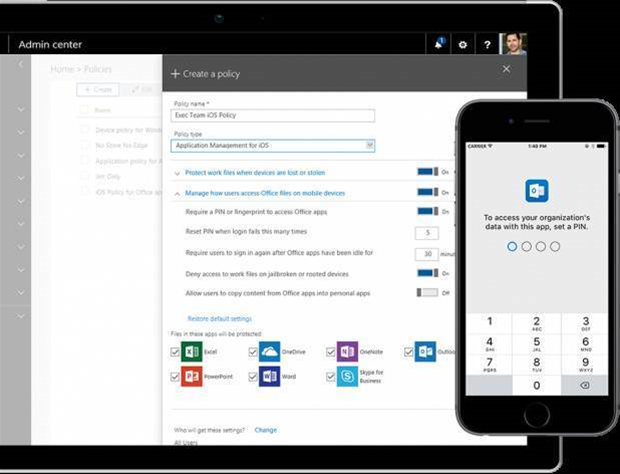This screenshot has width=620, height=474.
Task: Tap the 6 key on phone keypad
Action: click(585, 344)
